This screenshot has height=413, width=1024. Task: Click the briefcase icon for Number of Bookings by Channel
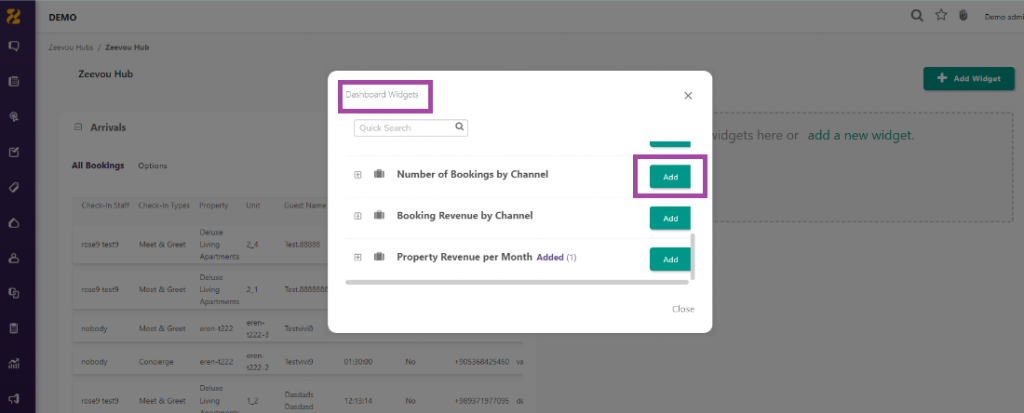coord(379,175)
